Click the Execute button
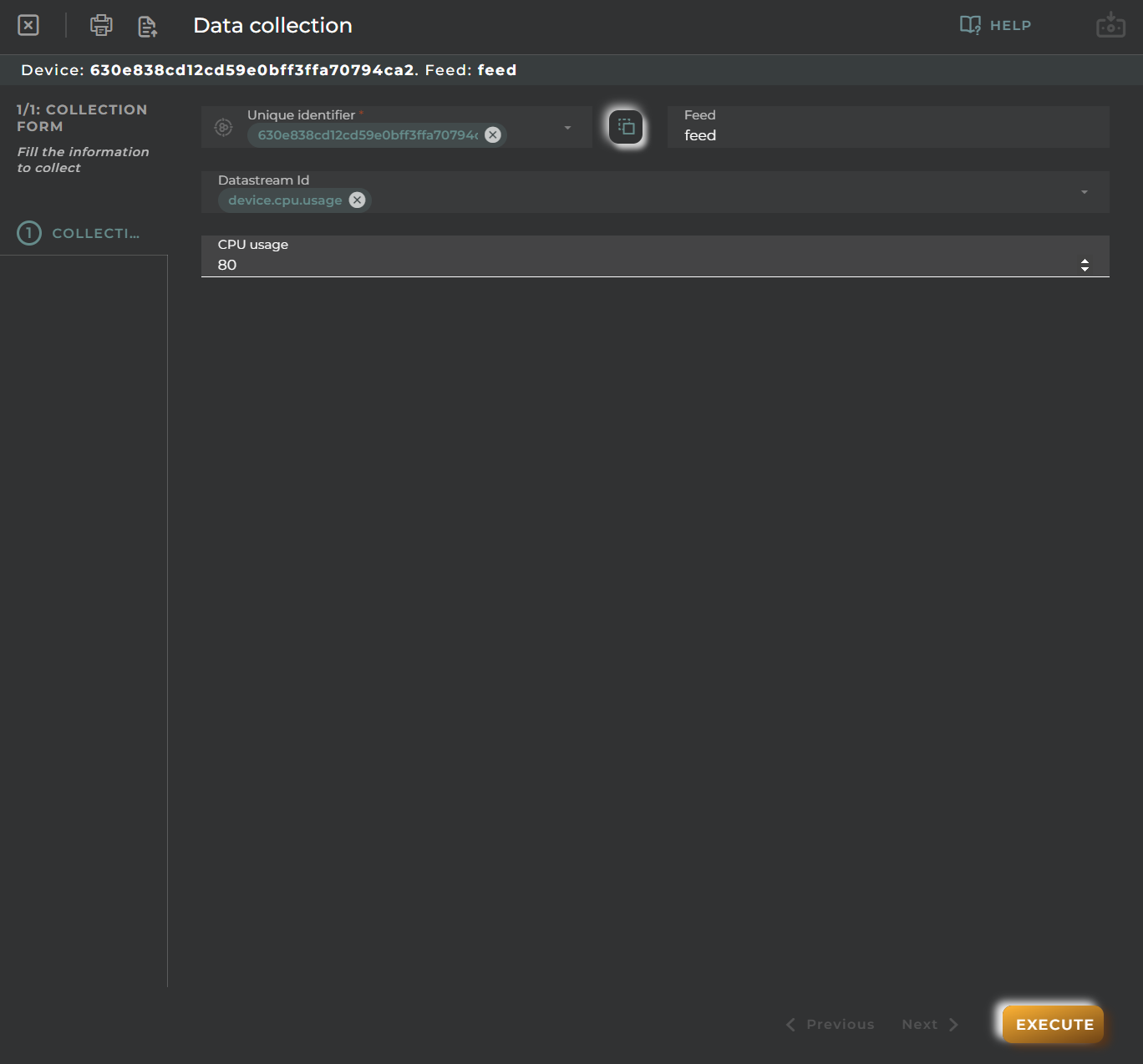This screenshot has height=1064, width=1143. point(1054,1024)
